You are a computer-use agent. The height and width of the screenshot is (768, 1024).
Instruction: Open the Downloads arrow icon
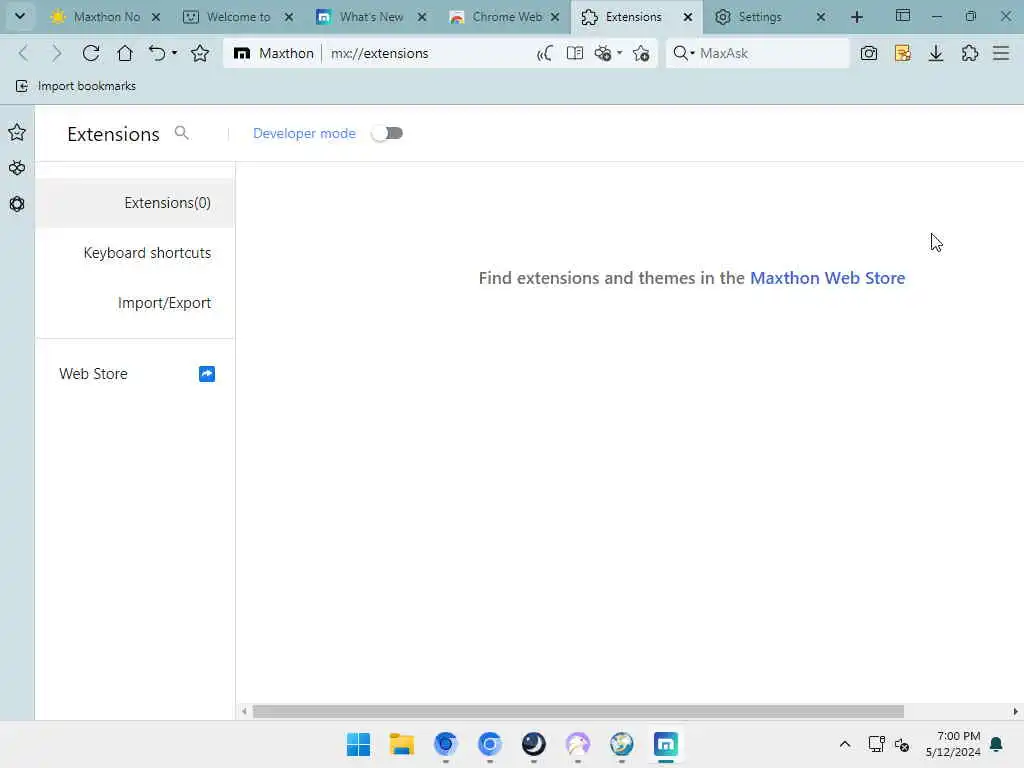pyautogui.click(x=936, y=54)
